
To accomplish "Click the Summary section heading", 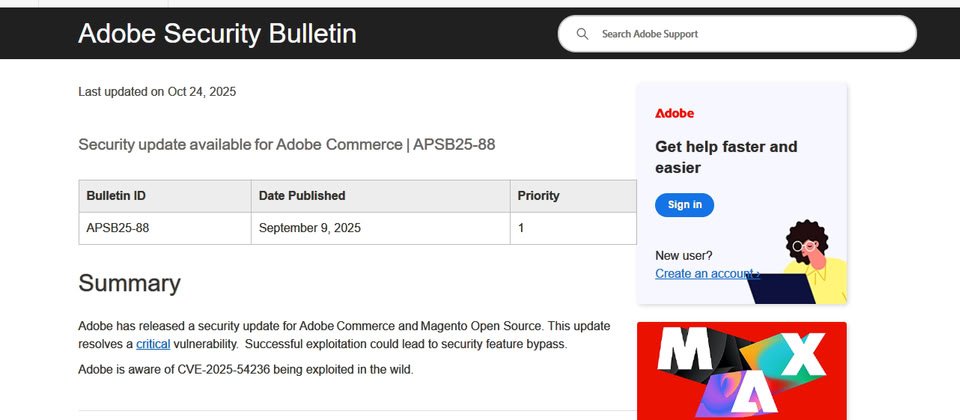I will [x=129, y=283].
